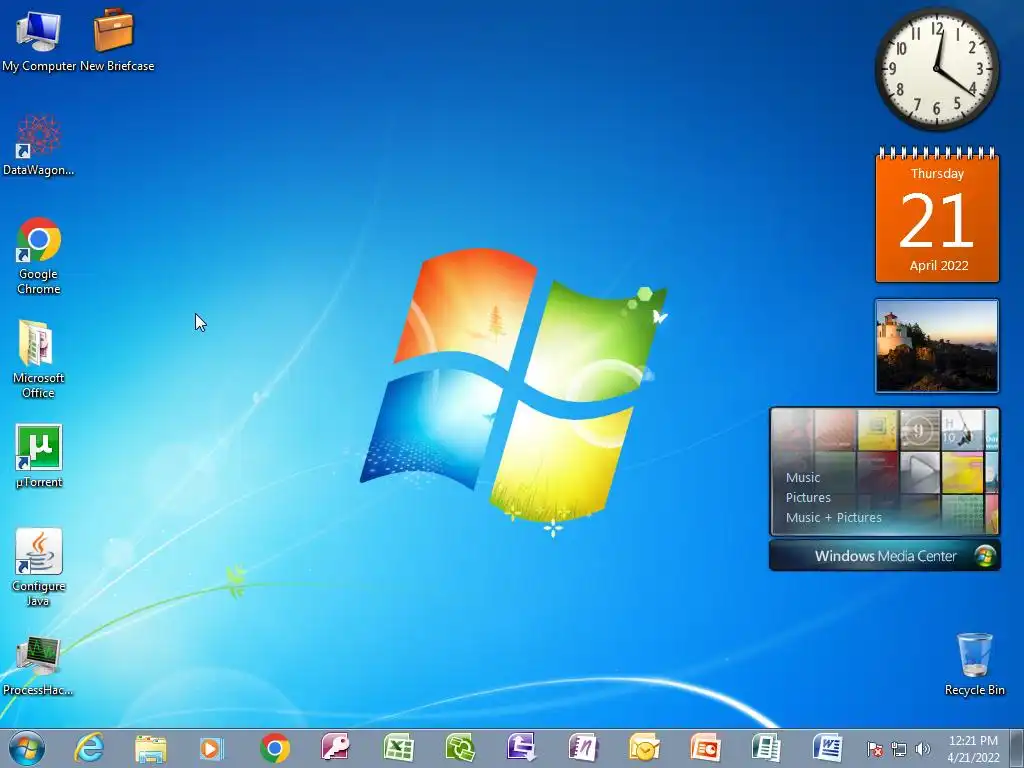
Task: Launch InfoPath from the taskbar
Action: tap(522, 748)
